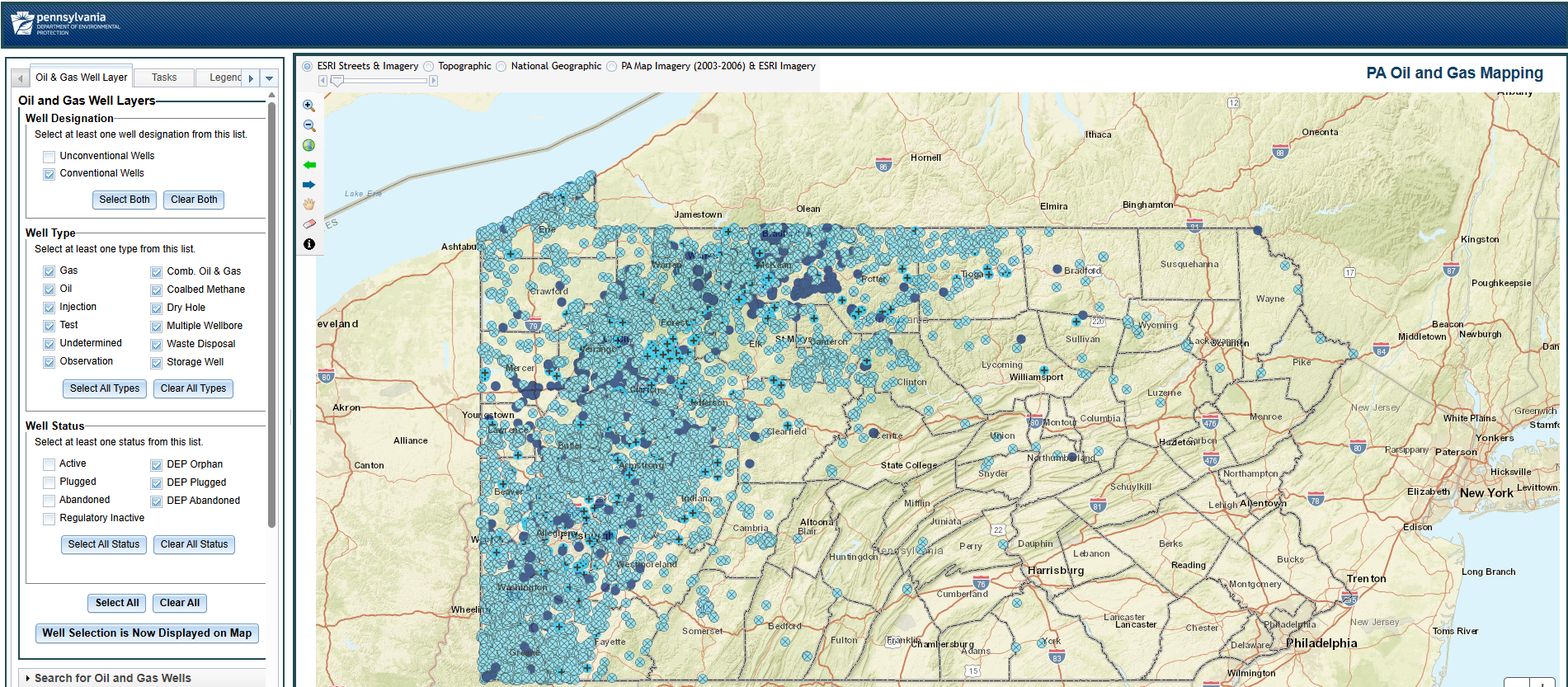This screenshot has width=1568, height=687.
Task: Select the zoom in magnifier tool
Action: pyautogui.click(x=308, y=106)
